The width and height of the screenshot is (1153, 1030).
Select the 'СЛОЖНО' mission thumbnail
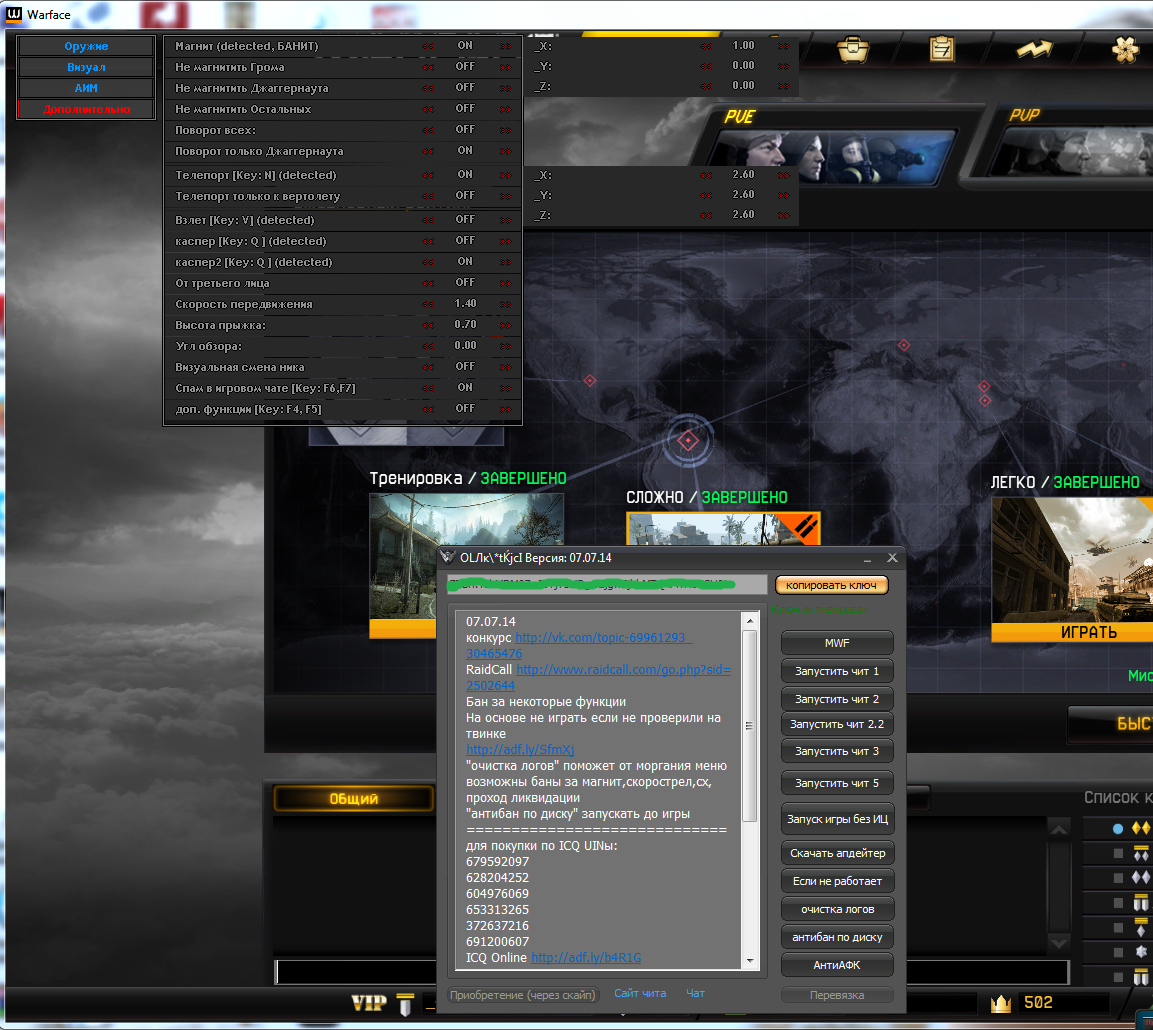pyautogui.click(x=723, y=529)
